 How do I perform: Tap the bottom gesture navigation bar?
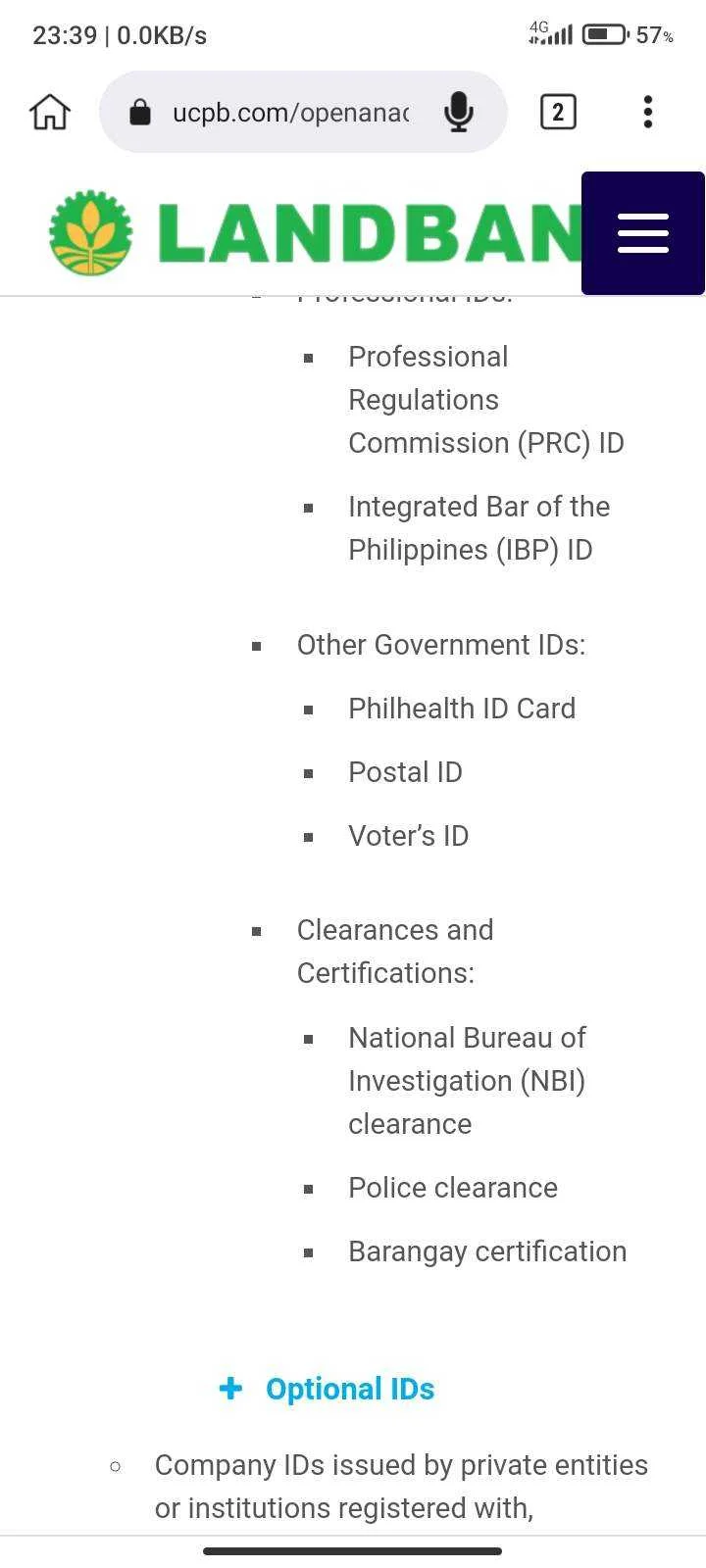click(353, 1551)
